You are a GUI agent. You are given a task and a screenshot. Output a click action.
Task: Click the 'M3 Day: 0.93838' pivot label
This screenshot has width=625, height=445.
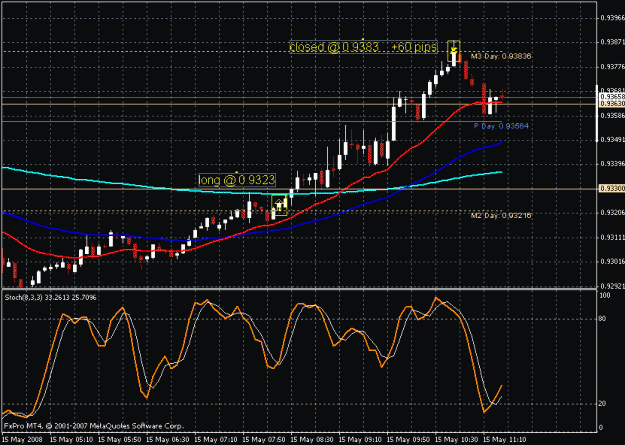(x=501, y=56)
